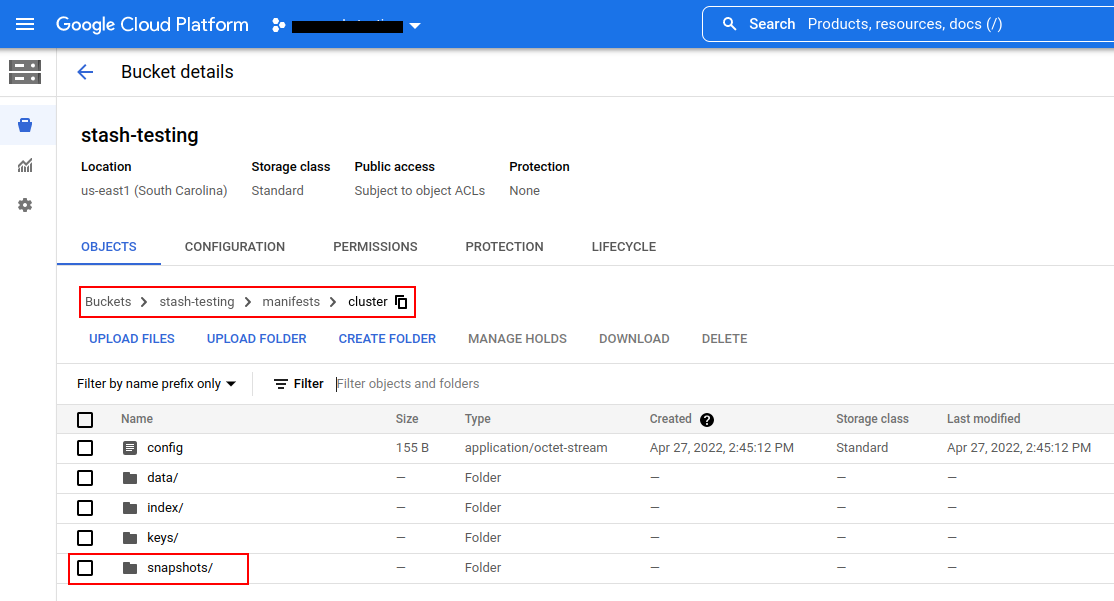Open the Buckets browser sidebar icon
The width and height of the screenshot is (1114, 601).
(x=25, y=125)
